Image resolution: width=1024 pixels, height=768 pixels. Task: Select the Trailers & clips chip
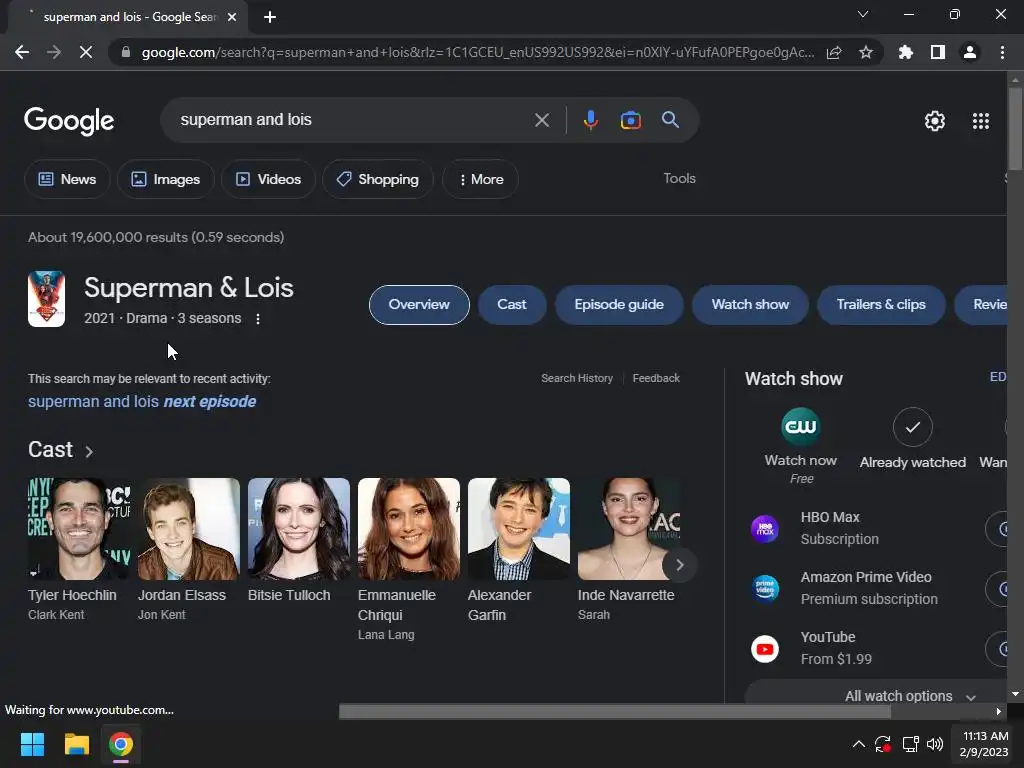[x=881, y=304]
